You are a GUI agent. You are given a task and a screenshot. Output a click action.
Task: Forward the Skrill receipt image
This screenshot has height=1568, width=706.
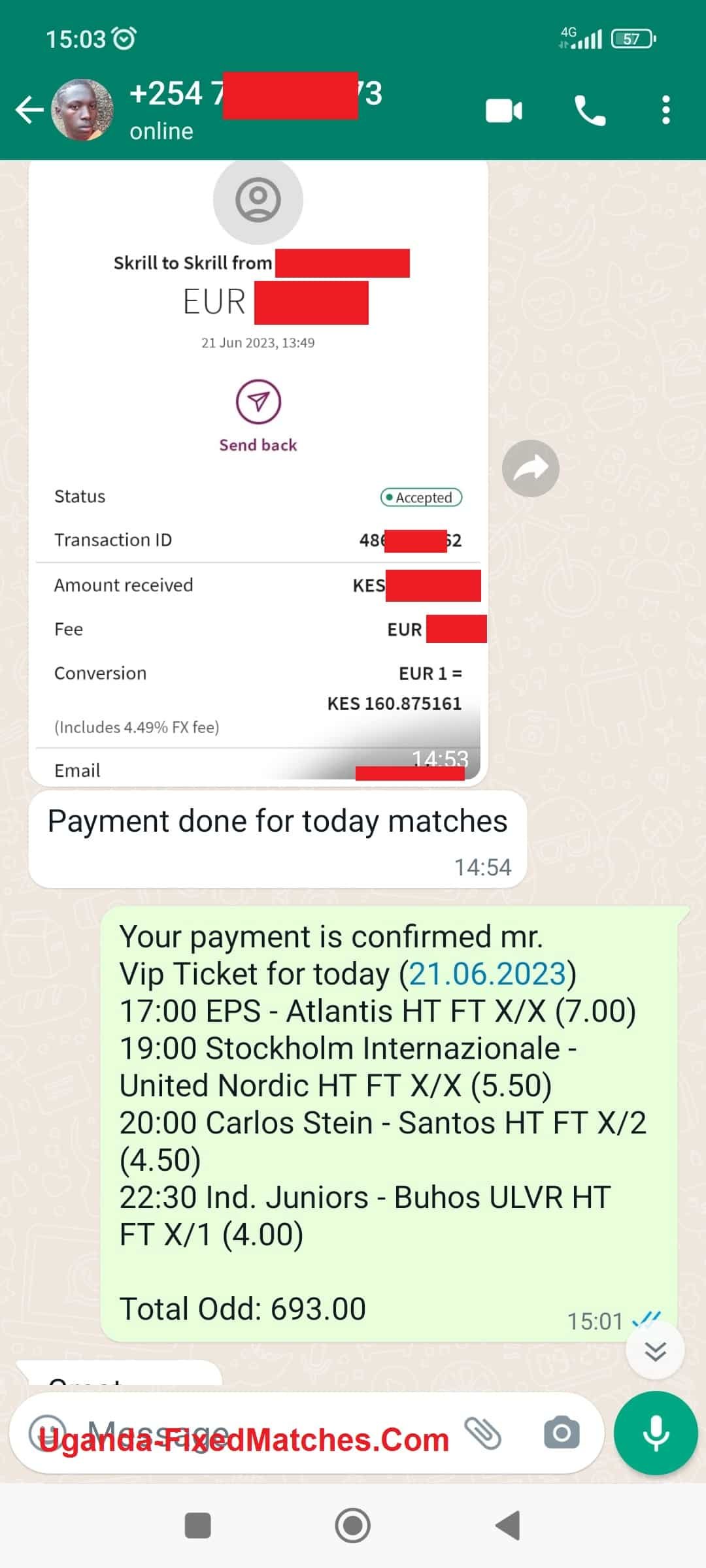pyautogui.click(x=531, y=468)
